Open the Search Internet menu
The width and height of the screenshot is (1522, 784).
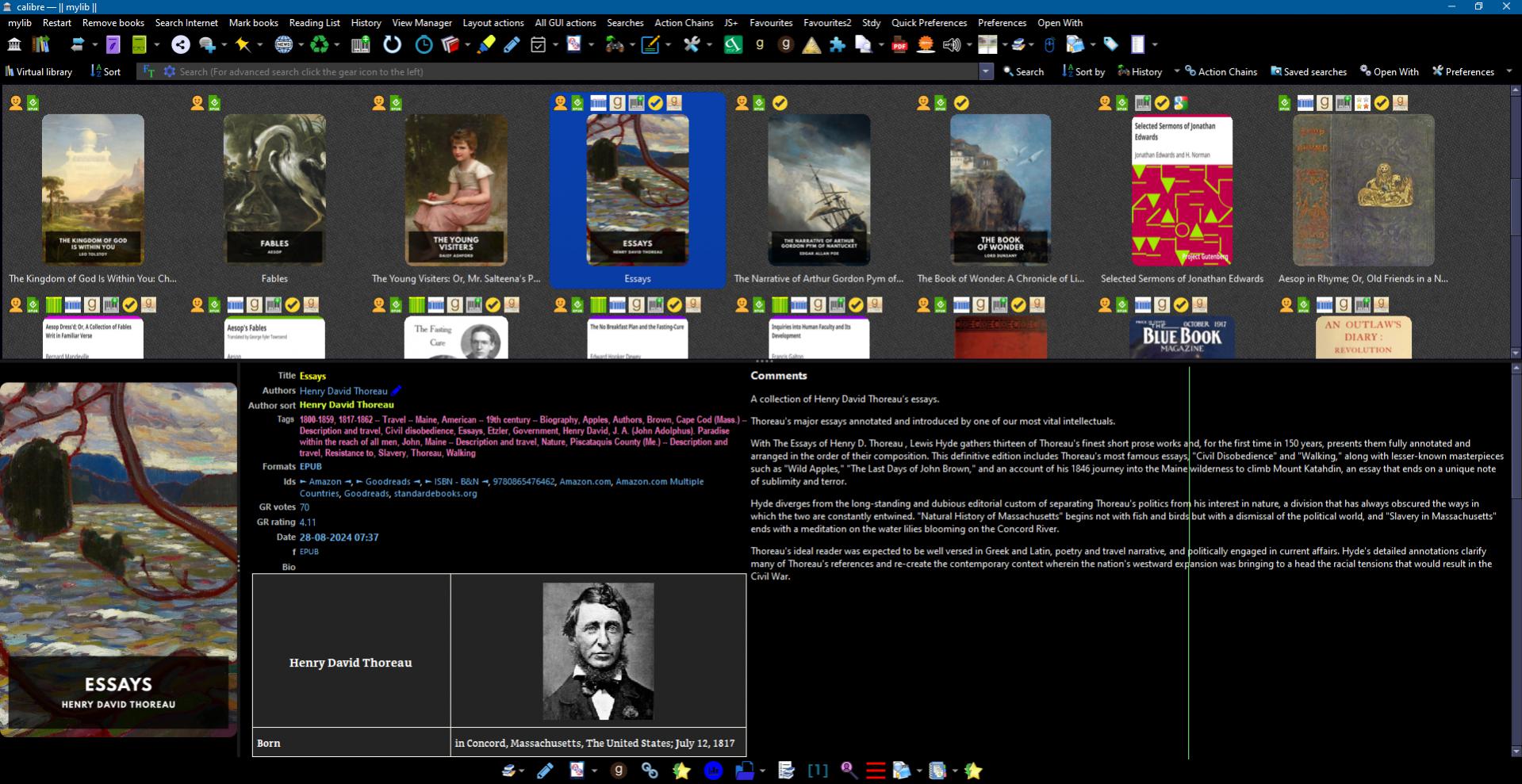(x=186, y=23)
